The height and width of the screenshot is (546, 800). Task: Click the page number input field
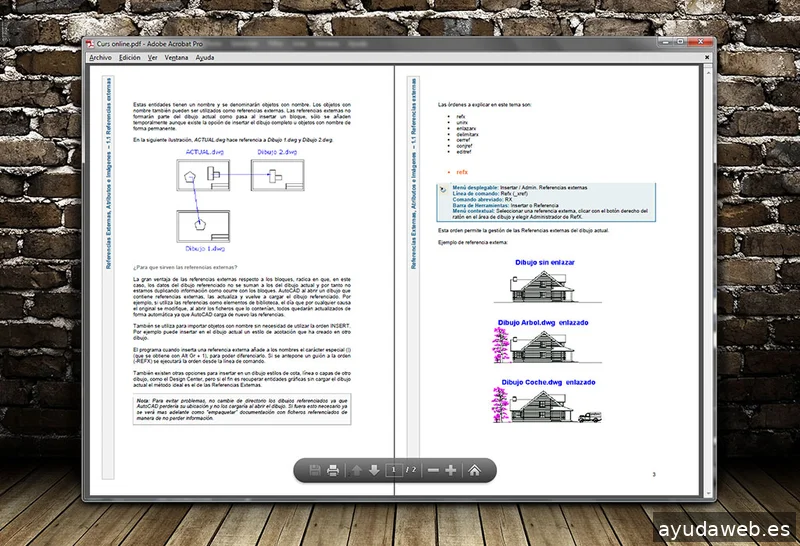(393, 470)
